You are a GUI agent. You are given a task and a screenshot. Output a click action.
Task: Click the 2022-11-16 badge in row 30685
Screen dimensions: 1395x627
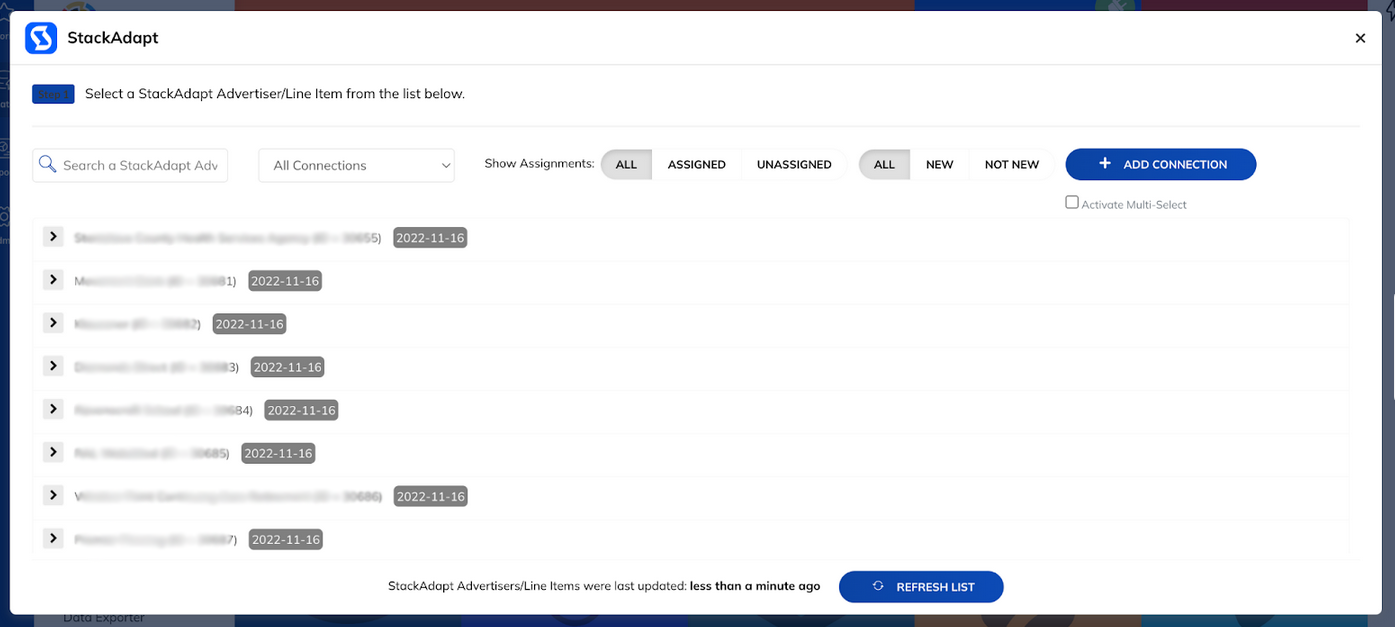point(278,453)
